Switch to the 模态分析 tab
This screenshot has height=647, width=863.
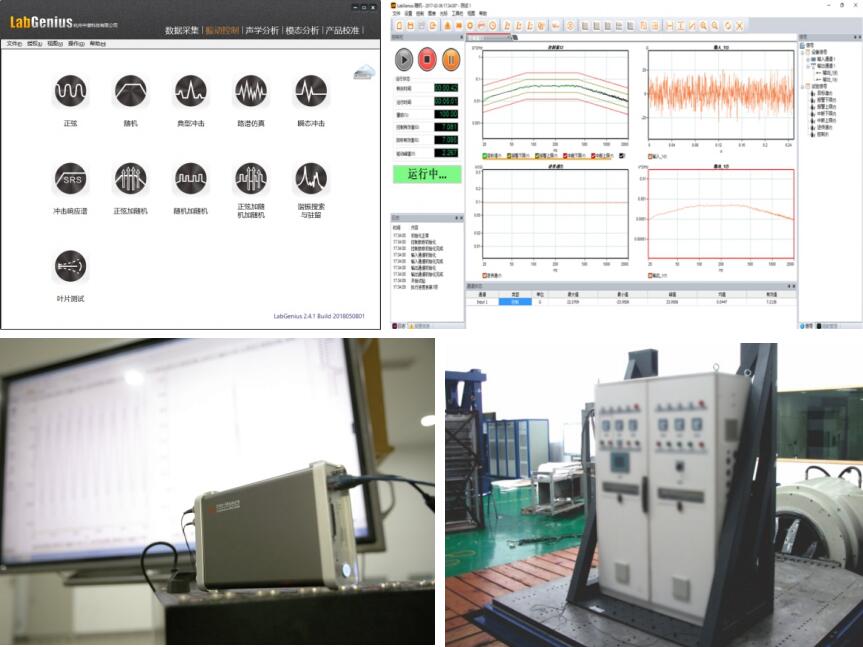click(x=302, y=30)
